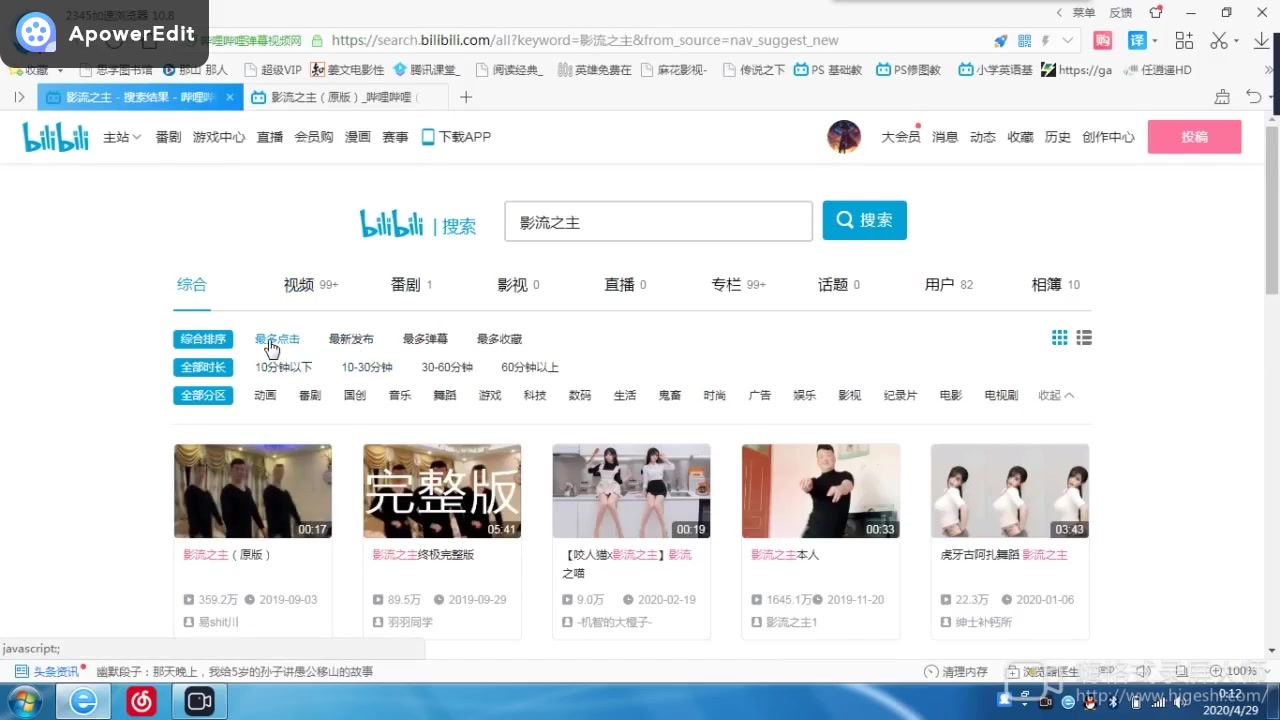Click the broom clean icon near tabs
Viewport: 1280px width, 720px height.
[1222, 97]
